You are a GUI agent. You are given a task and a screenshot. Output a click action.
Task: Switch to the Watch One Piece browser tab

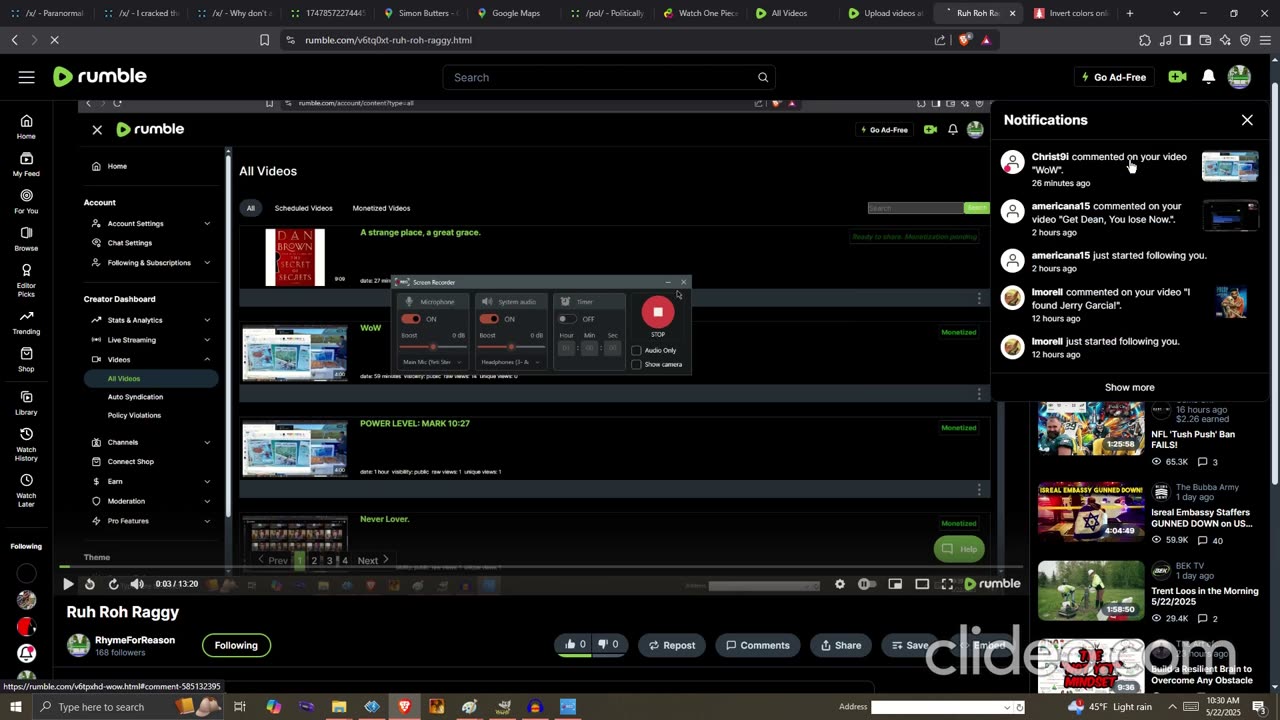(x=699, y=13)
